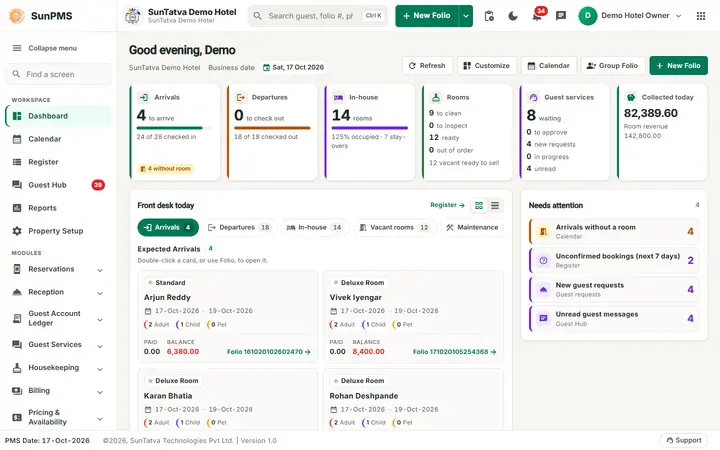Click Arrivals without a room icon
This screenshot has width=720, height=450.
(543, 231)
